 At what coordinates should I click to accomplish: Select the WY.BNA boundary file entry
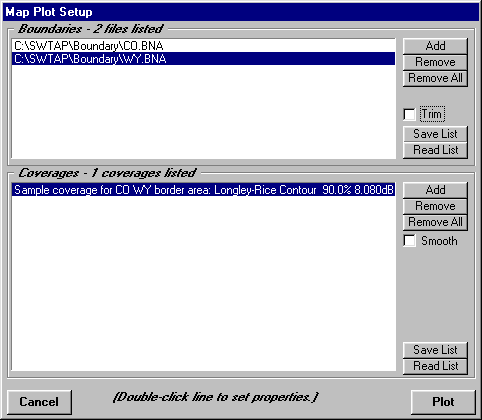203,59
